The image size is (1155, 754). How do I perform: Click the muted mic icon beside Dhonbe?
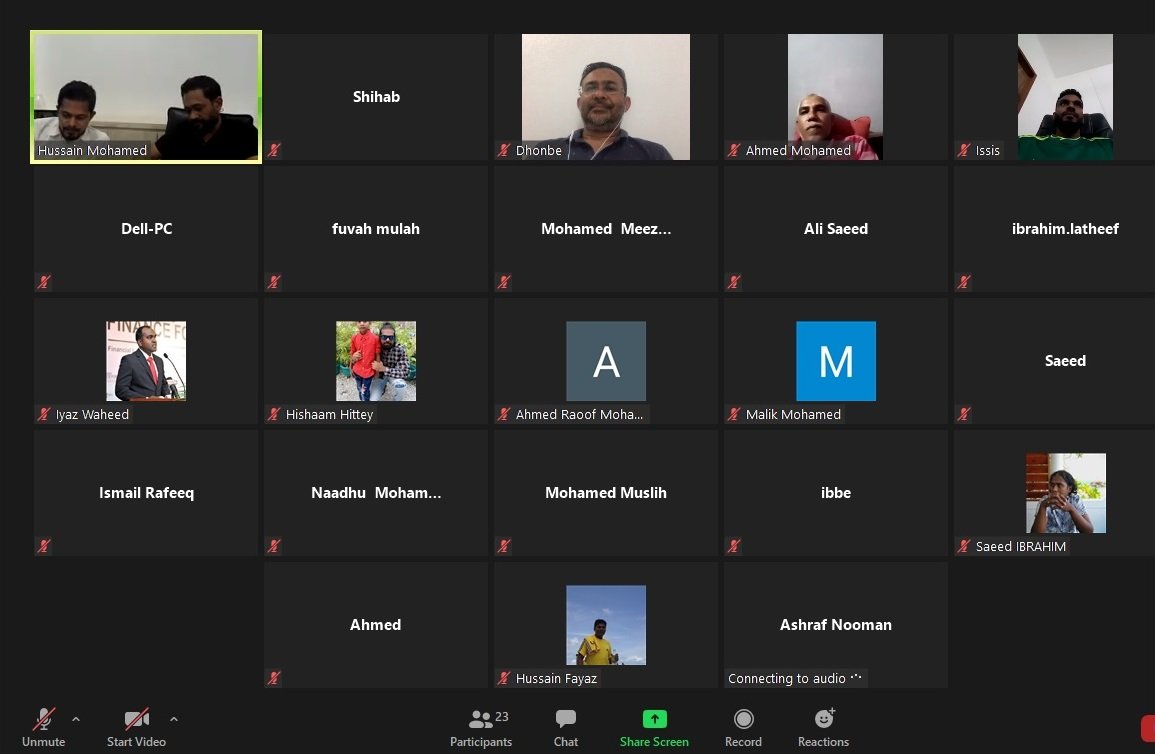pyautogui.click(x=504, y=150)
